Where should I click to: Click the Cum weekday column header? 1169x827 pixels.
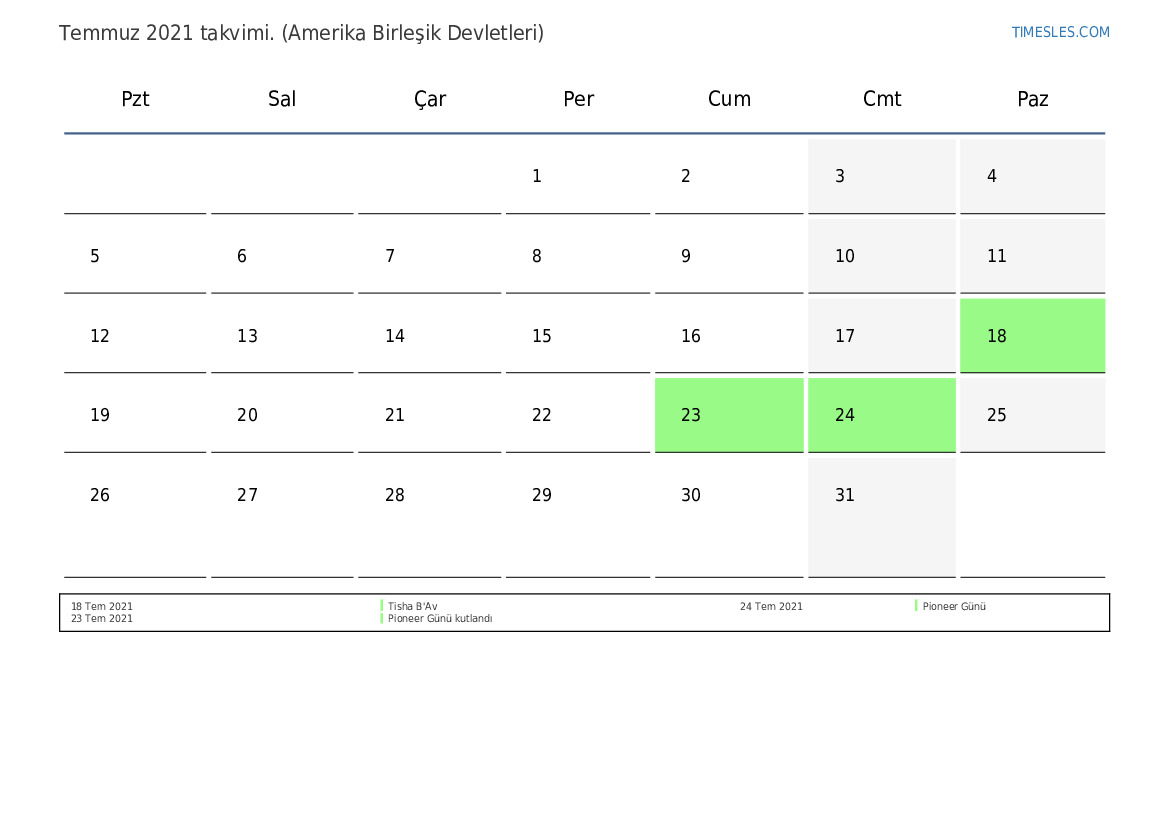[x=729, y=99]
